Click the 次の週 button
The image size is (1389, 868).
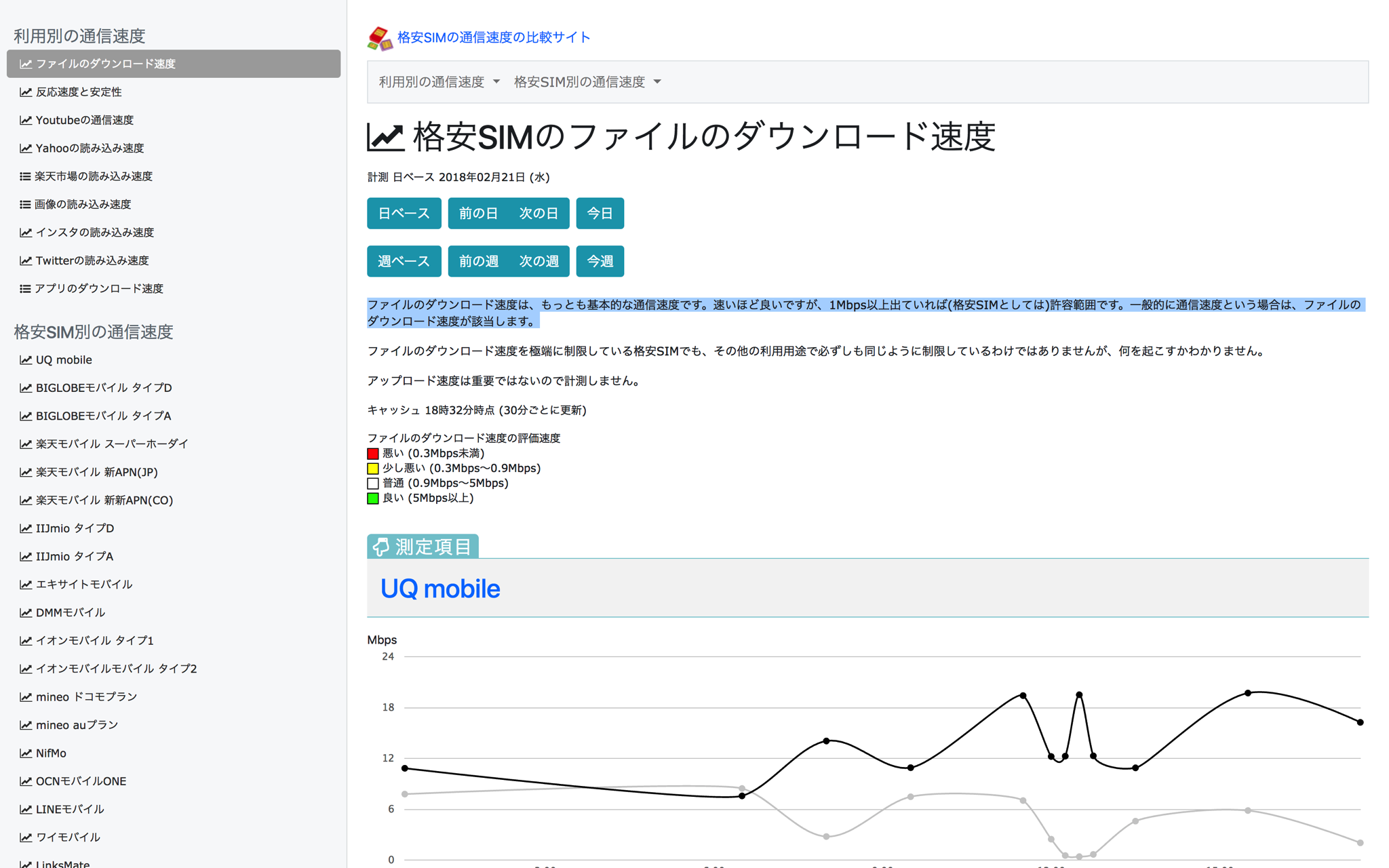click(539, 261)
